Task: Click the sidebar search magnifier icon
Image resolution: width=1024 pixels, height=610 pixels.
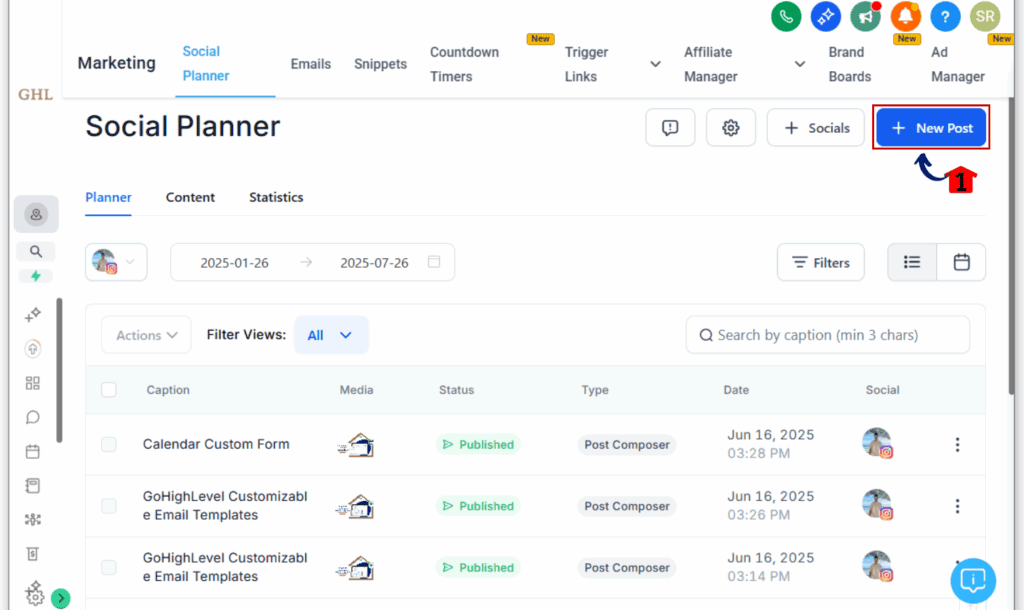Action: pyautogui.click(x=36, y=251)
